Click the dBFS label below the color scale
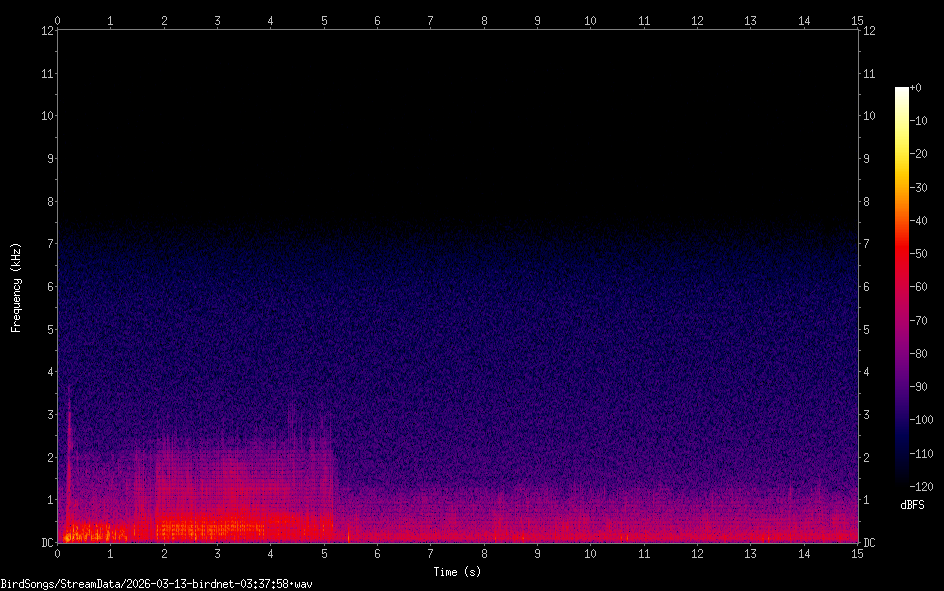The image size is (944, 591). (x=912, y=505)
